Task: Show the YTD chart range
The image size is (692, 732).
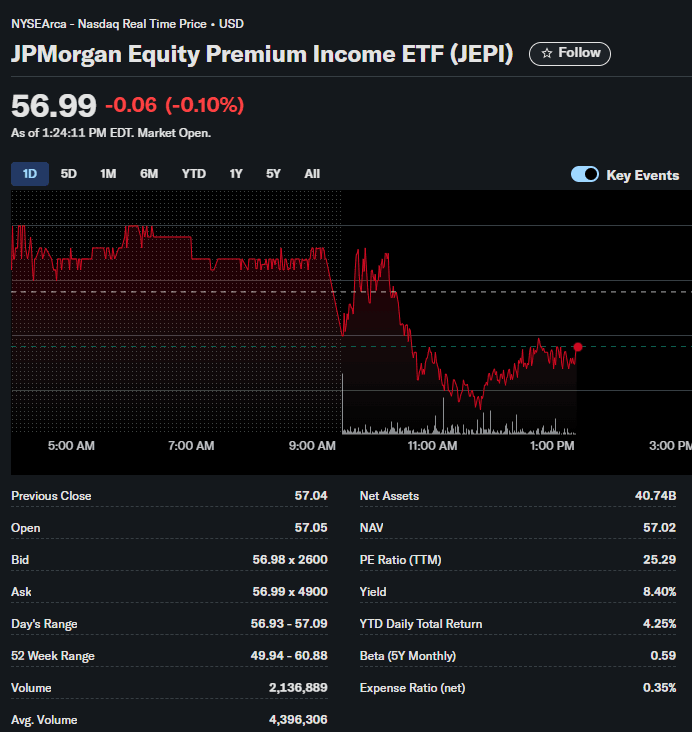Action: 194,174
